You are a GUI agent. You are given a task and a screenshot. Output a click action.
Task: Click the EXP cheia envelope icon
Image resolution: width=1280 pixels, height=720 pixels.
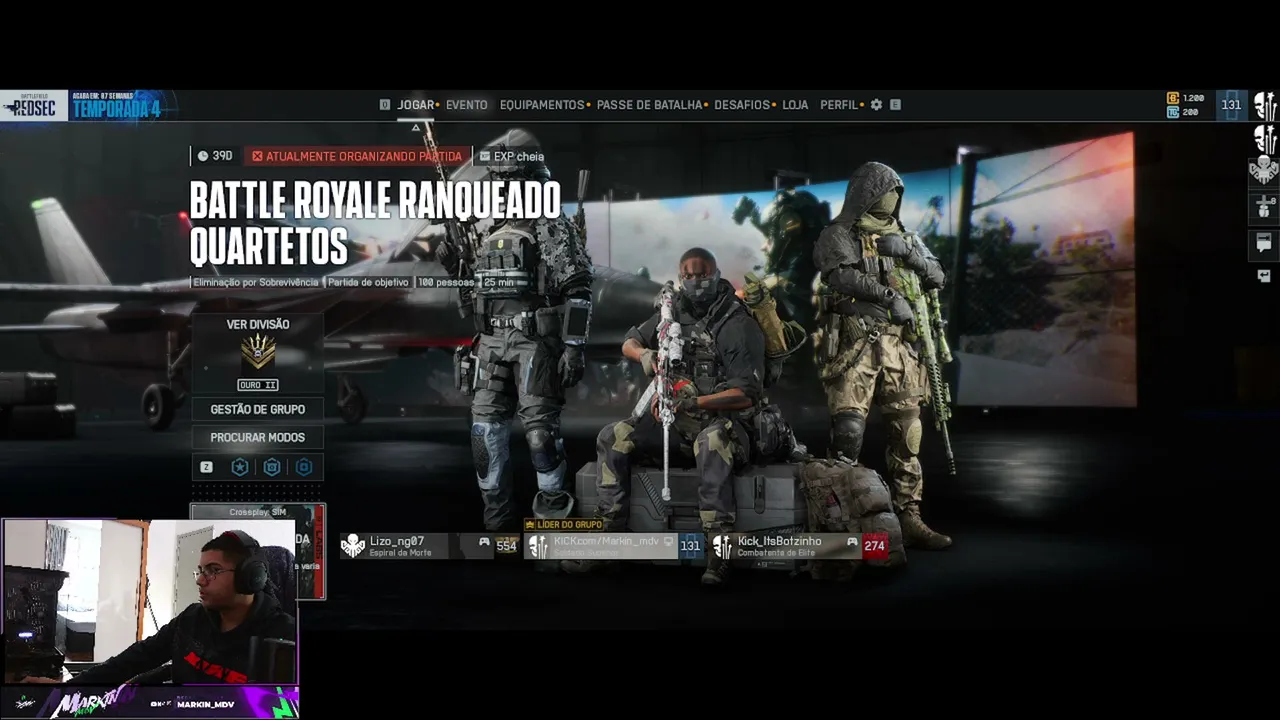(485, 156)
